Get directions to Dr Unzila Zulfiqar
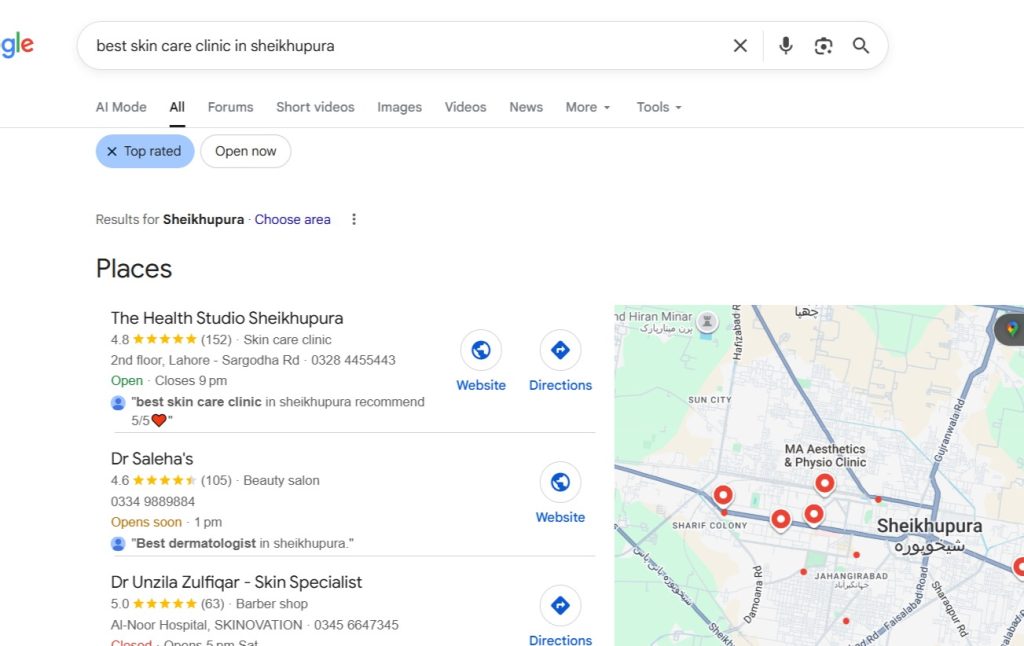The width and height of the screenshot is (1024, 646). pyautogui.click(x=560, y=606)
